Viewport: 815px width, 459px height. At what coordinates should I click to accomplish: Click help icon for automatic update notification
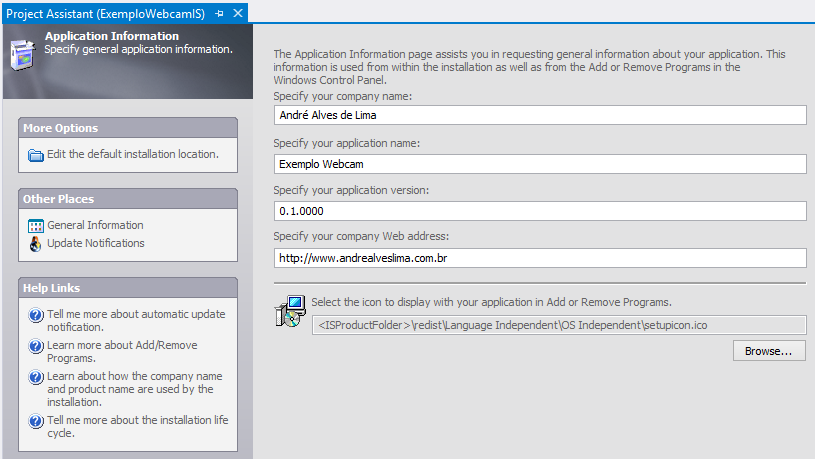(x=36, y=315)
